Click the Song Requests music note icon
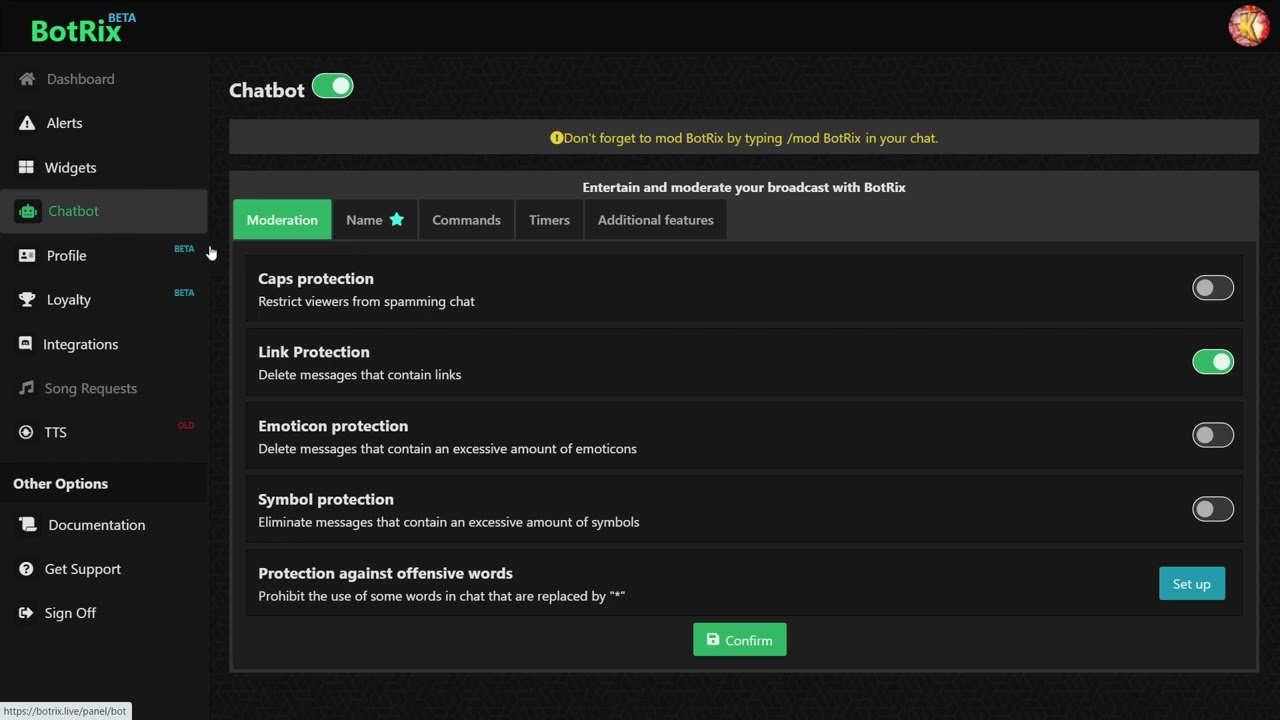This screenshot has height=720, width=1280. coord(26,388)
